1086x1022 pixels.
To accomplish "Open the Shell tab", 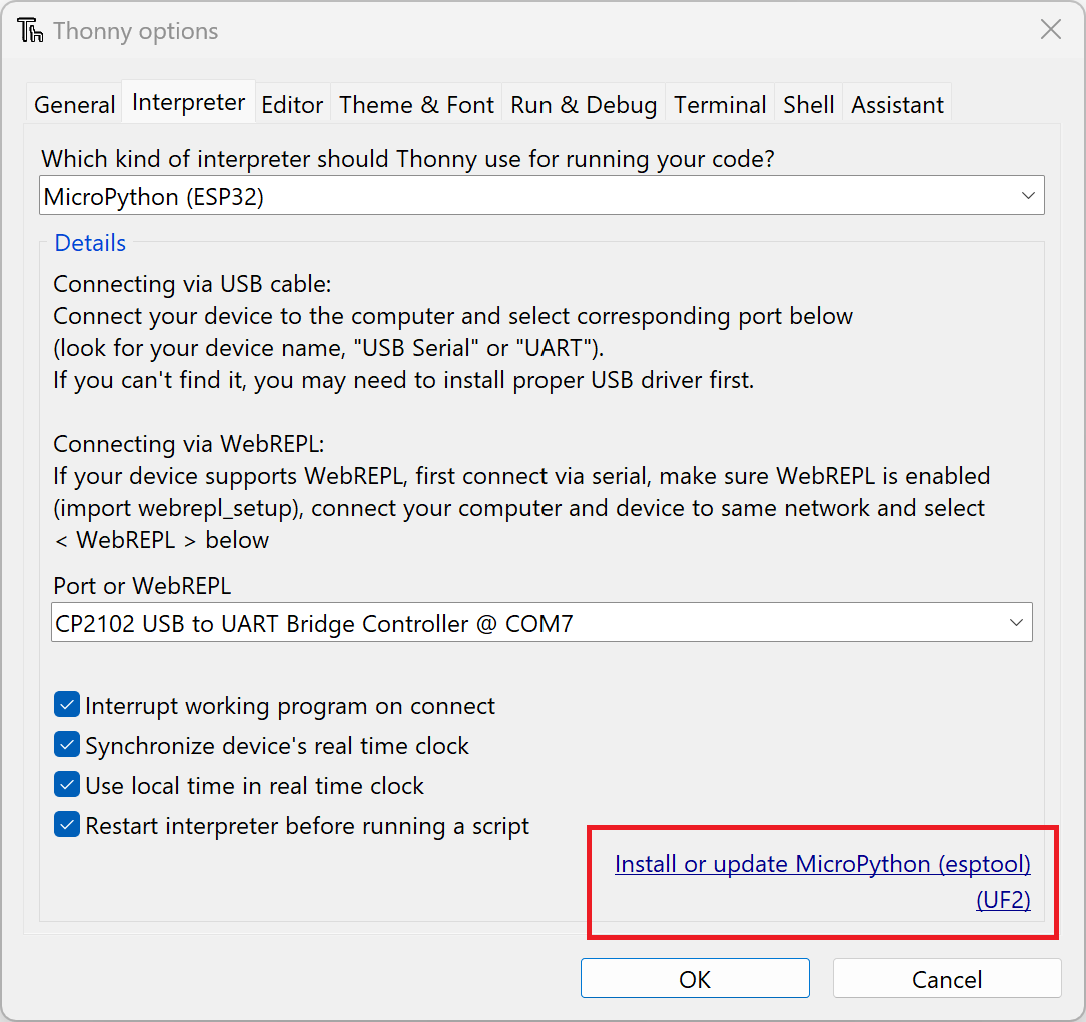I will click(808, 105).
